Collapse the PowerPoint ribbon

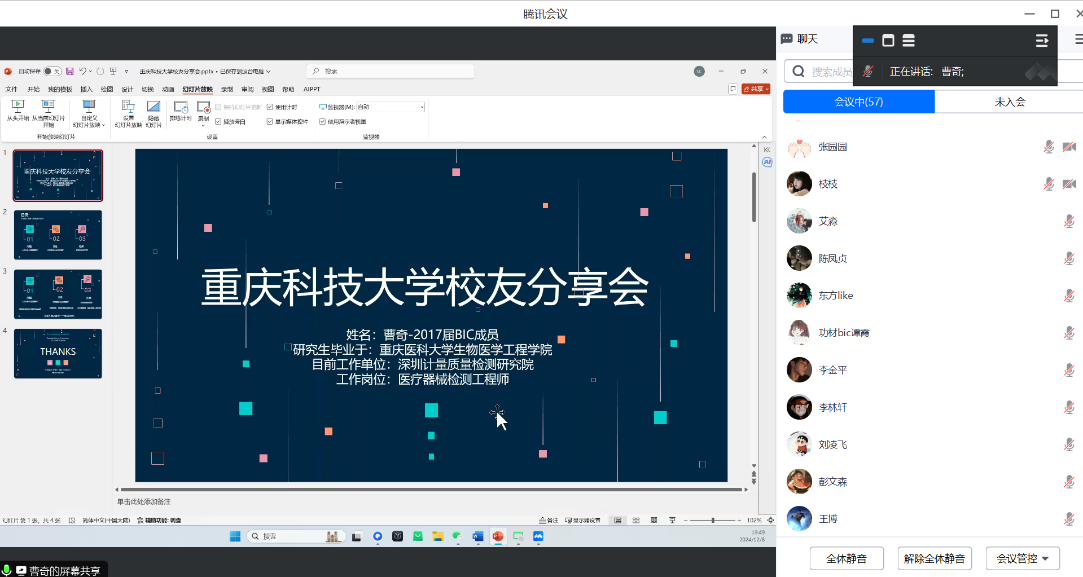point(765,137)
